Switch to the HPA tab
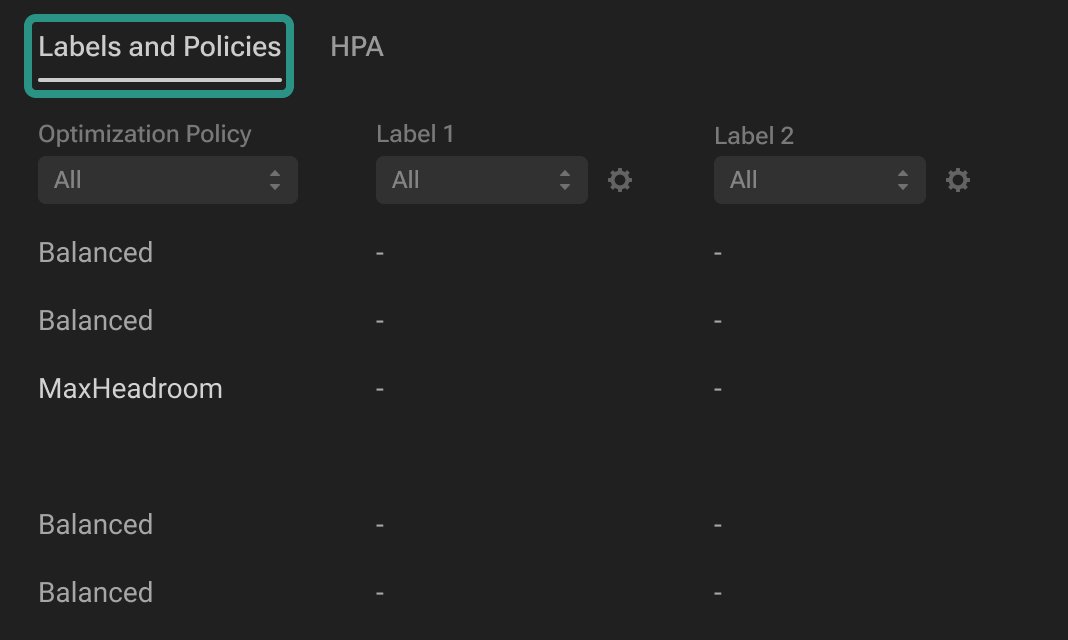1068x640 pixels. click(x=357, y=47)
